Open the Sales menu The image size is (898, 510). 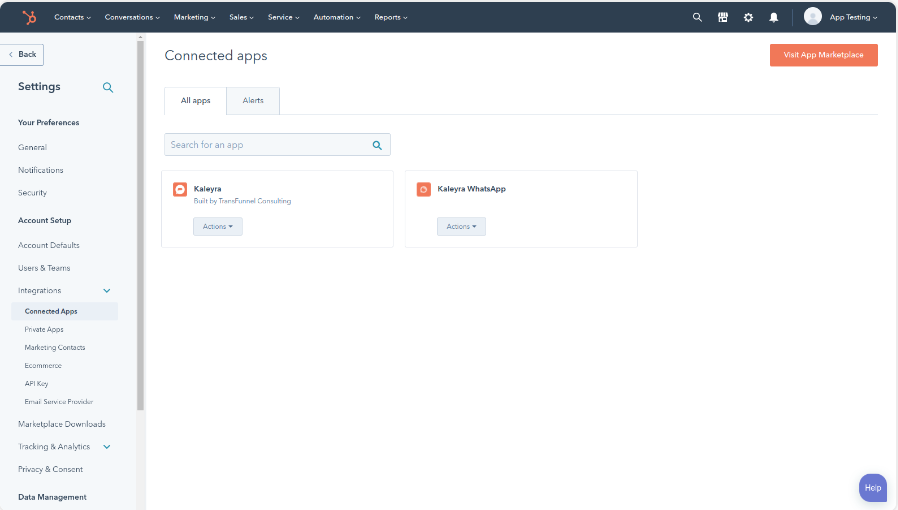point(241,17)
